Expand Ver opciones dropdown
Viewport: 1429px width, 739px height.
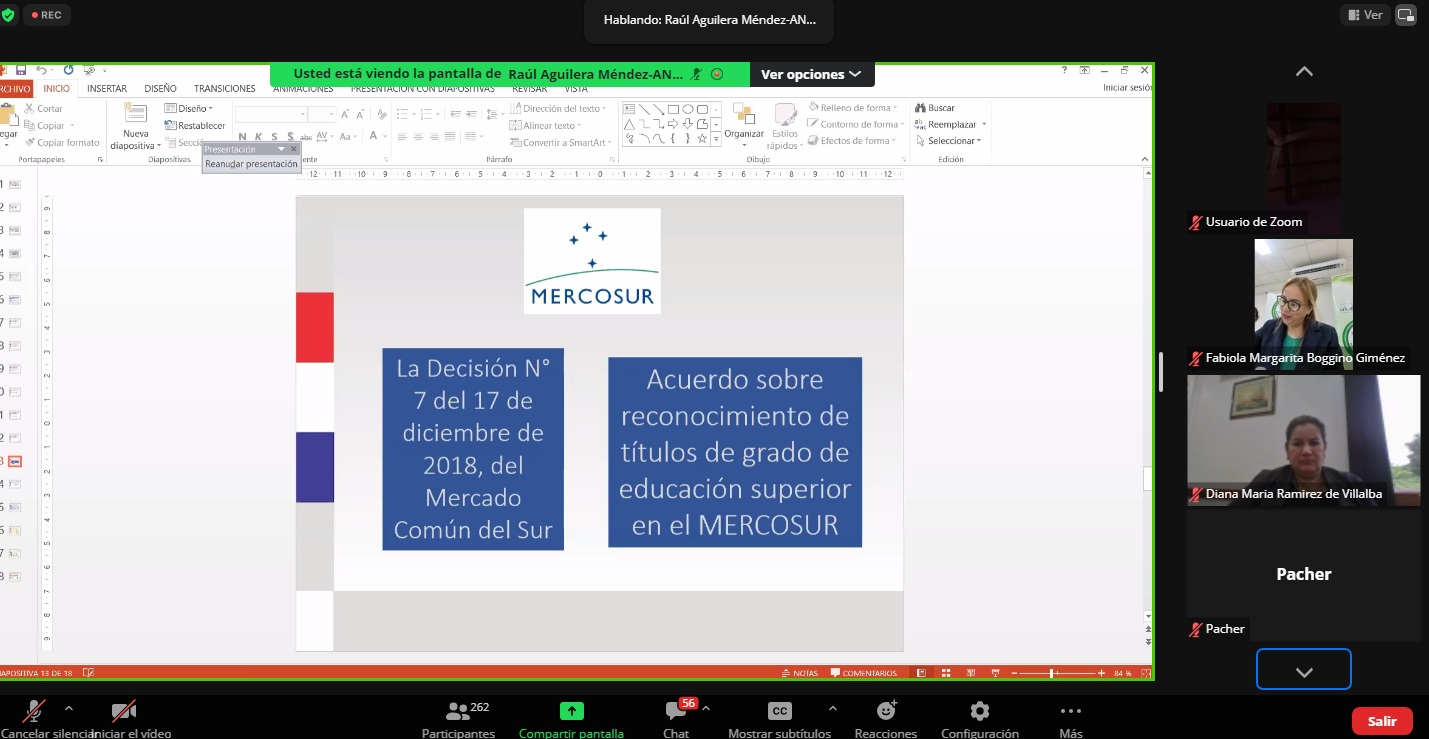click(811, 74)
